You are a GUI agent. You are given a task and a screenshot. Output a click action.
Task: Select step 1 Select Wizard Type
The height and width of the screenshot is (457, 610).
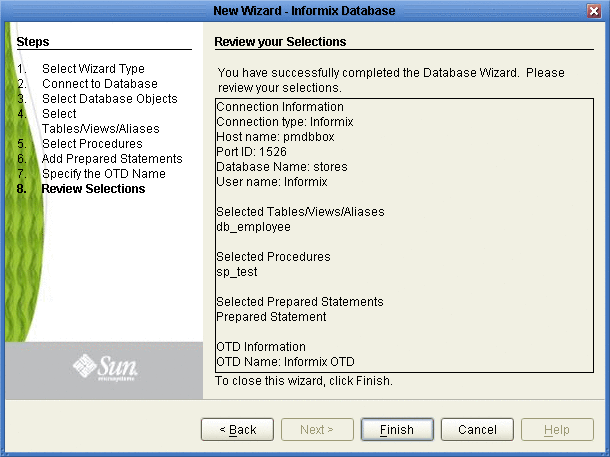pos(81,69)
